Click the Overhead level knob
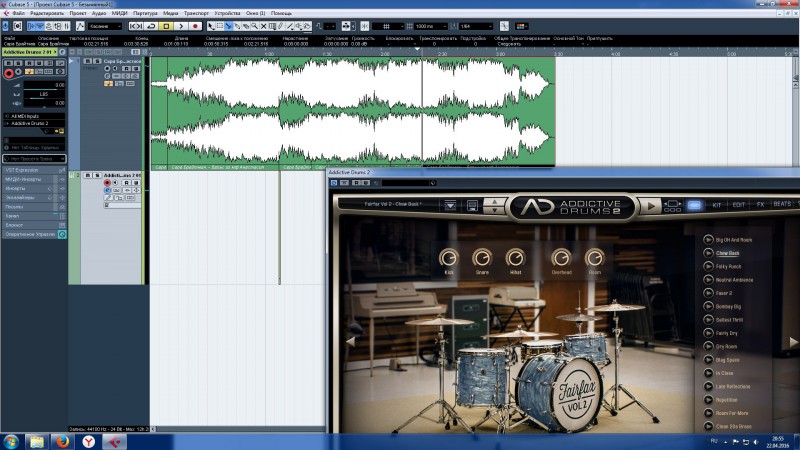 tap(561, 258)
